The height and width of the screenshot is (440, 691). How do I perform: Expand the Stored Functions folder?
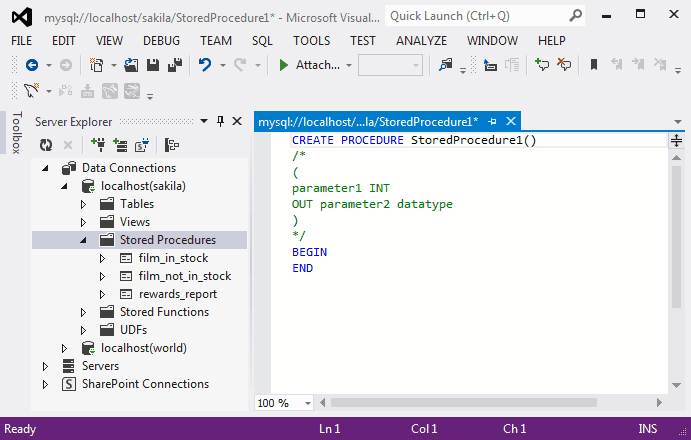(x=83, y=313)
